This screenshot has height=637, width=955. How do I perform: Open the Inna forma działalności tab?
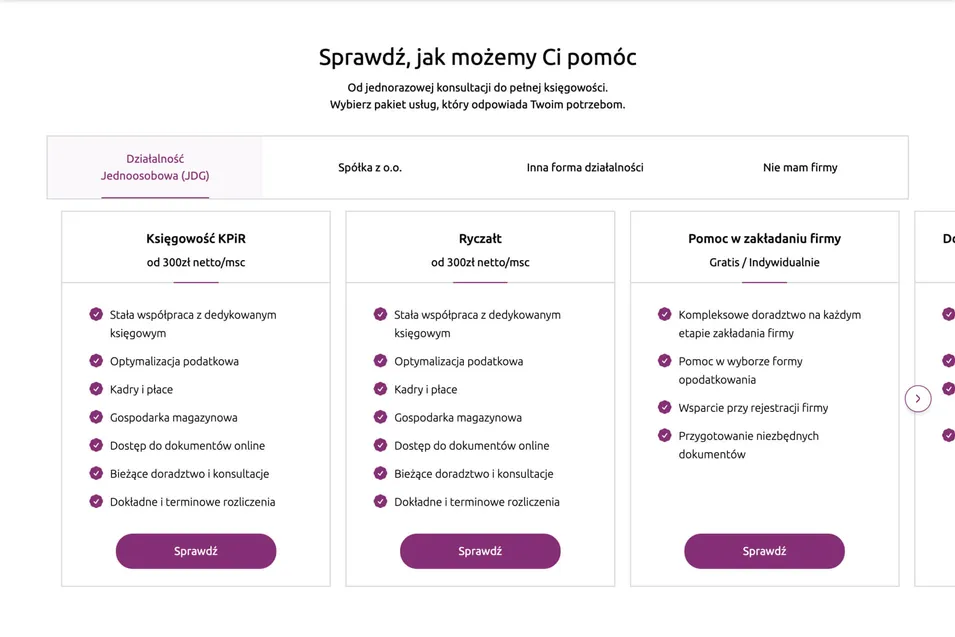(x=585, y=168)
